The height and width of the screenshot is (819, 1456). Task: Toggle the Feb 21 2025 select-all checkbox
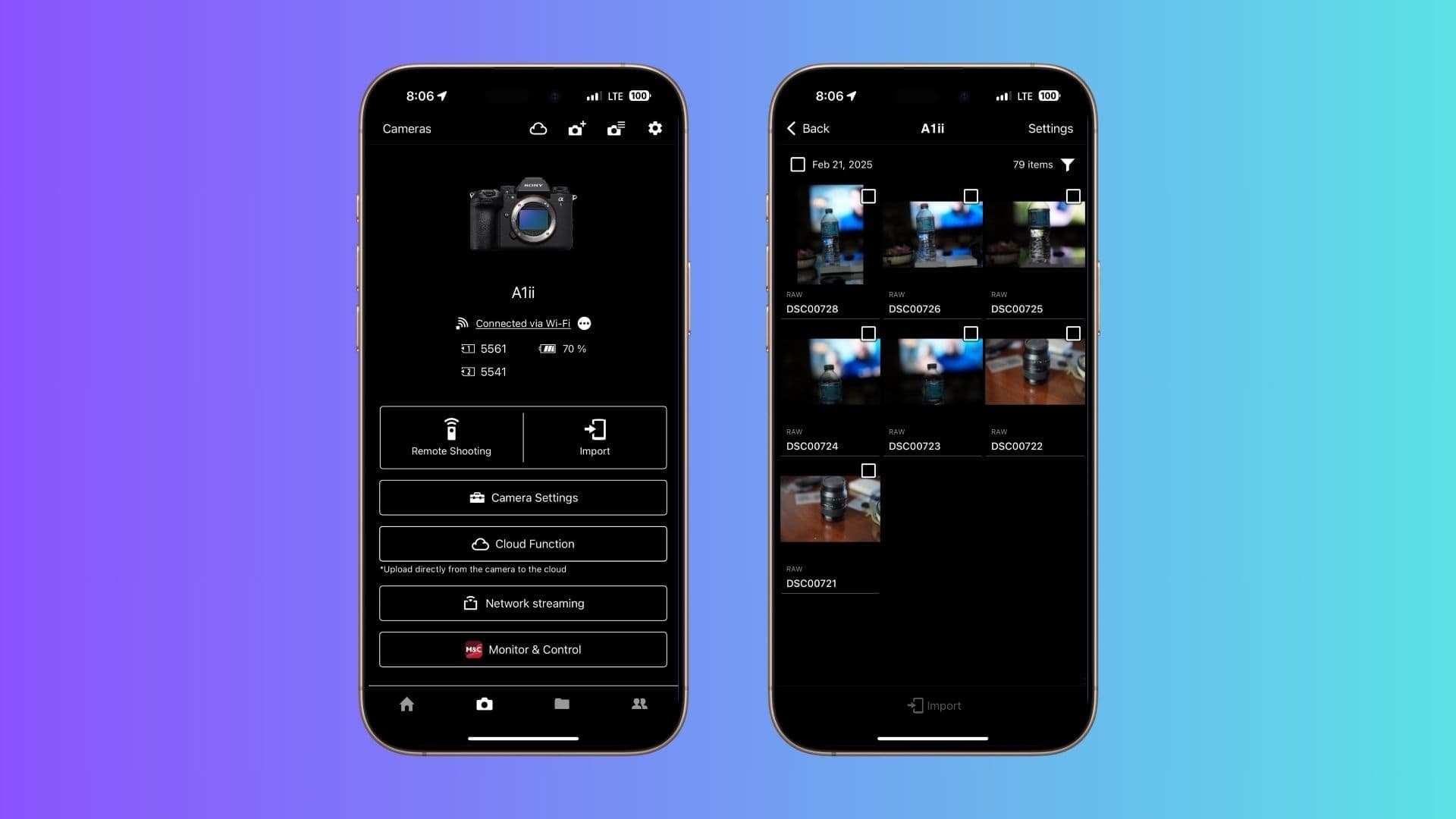coord(797,164)
